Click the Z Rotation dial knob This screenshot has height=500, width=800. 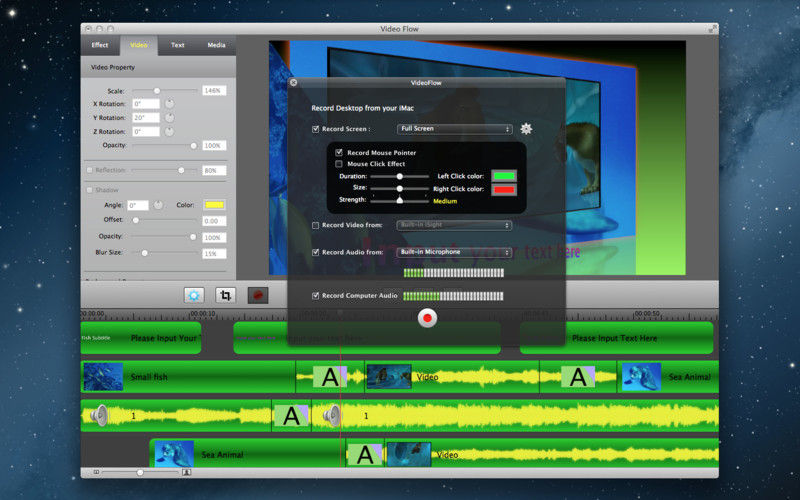[169, 131]
